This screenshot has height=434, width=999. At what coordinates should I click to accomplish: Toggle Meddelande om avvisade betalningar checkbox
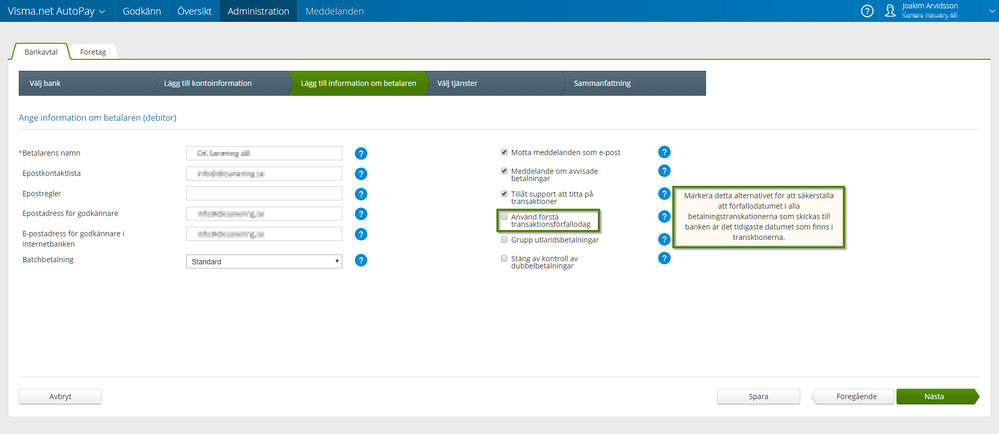(504, 171)
